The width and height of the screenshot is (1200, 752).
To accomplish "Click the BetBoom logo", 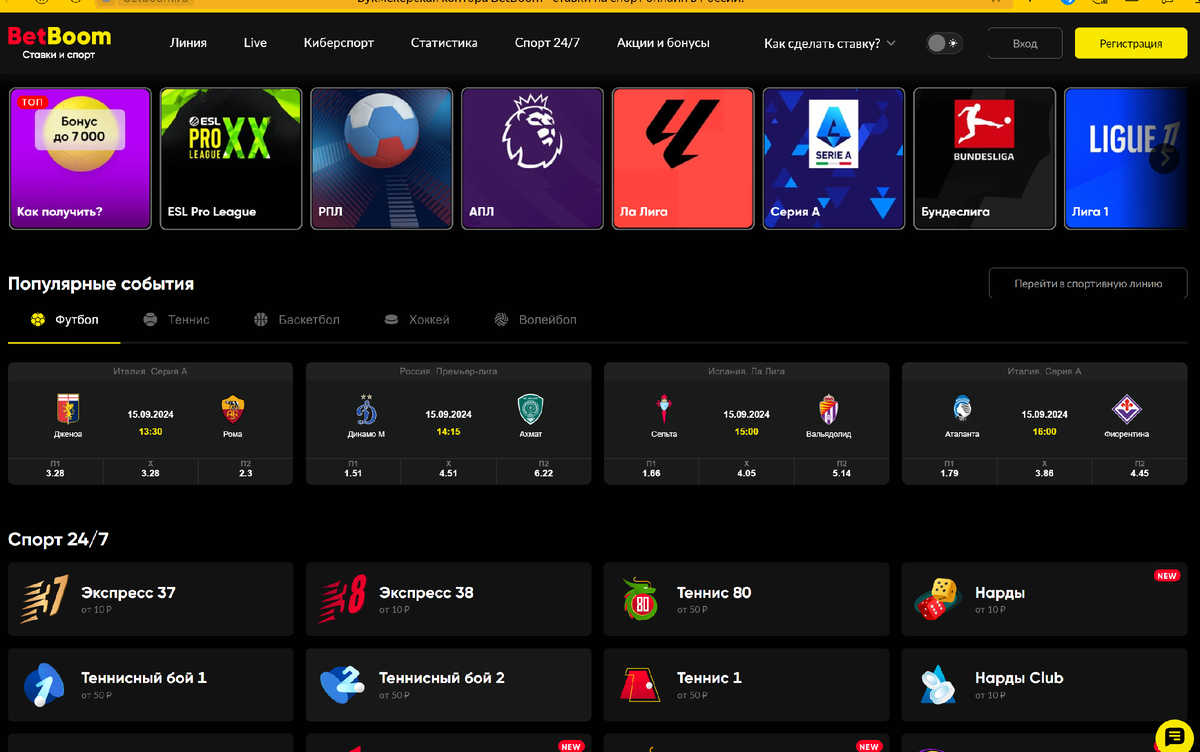I will pyautogui.click(x=59, y=42).
